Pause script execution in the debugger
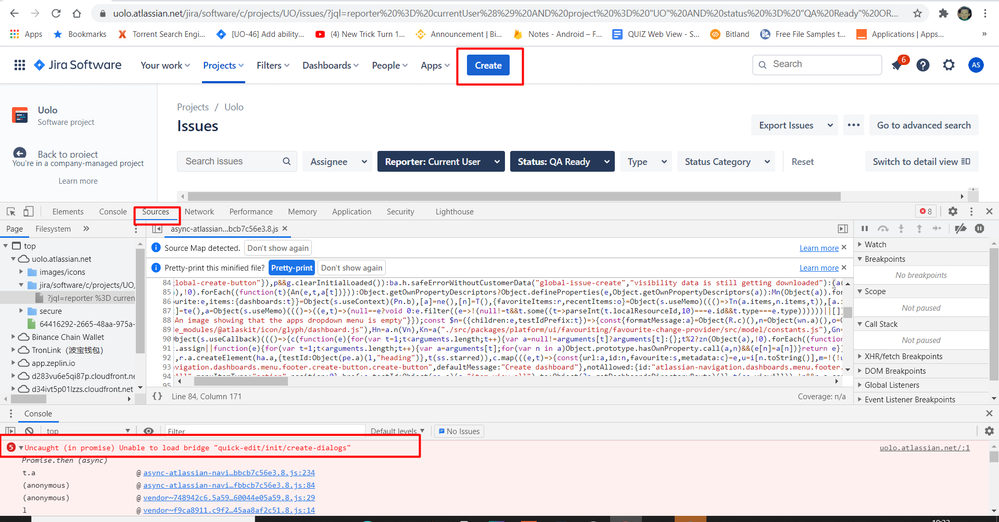 pyautogui.click(x=865, y=229)
